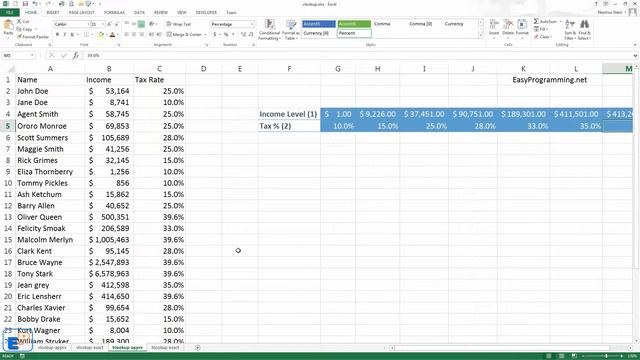Open the Name Box dropdown arrow
The image size is (640, 360).
[x=32, y=55]
